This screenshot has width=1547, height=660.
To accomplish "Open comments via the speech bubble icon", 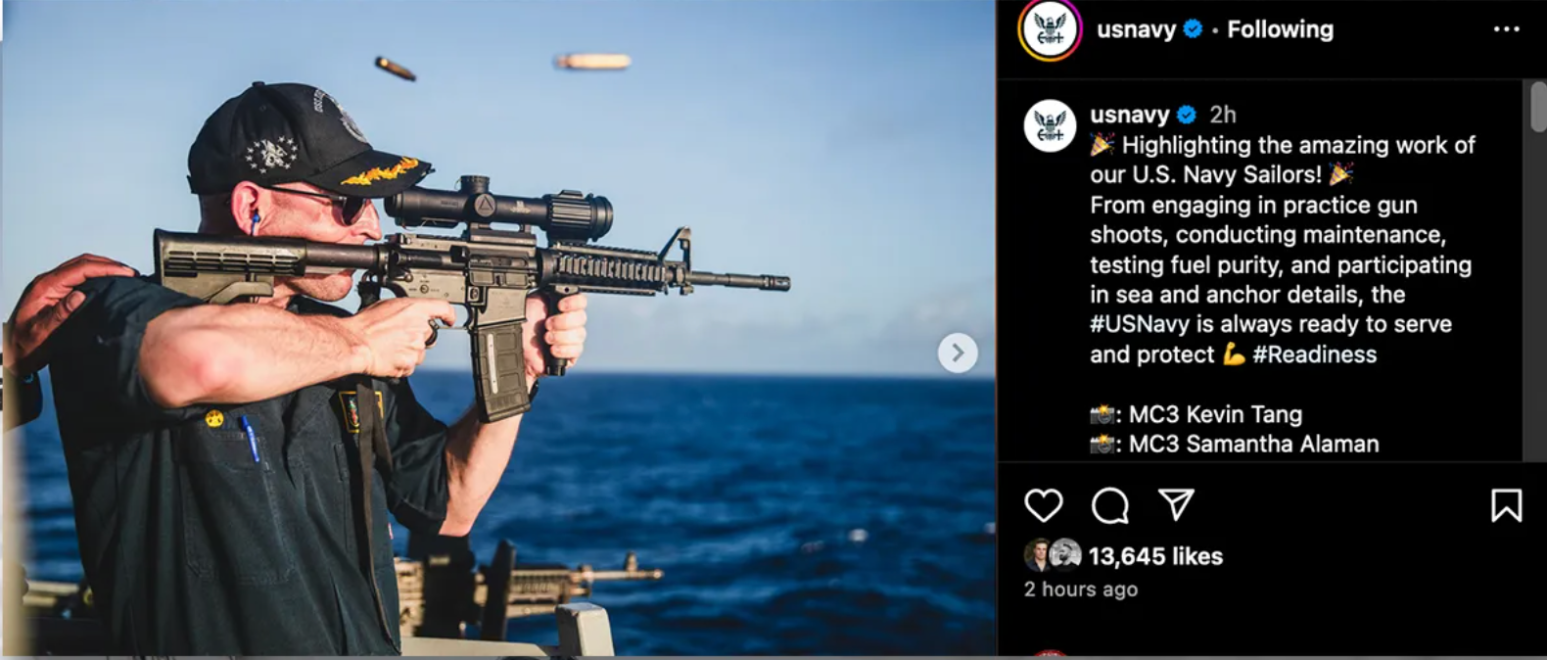I will (1110, 505).
